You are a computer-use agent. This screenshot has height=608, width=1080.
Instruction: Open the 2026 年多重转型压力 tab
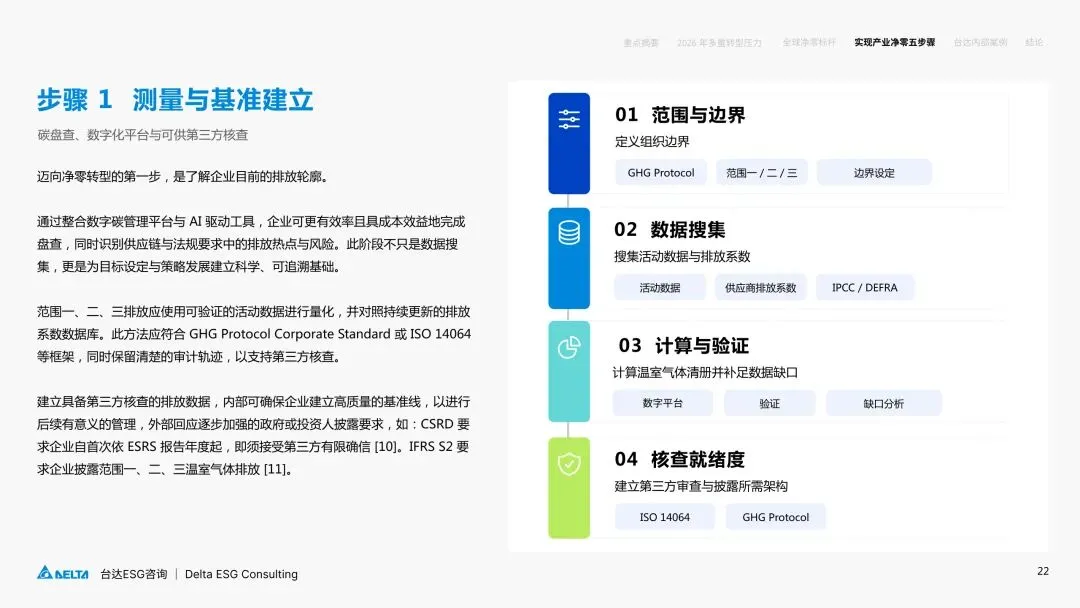click(719, 43)
